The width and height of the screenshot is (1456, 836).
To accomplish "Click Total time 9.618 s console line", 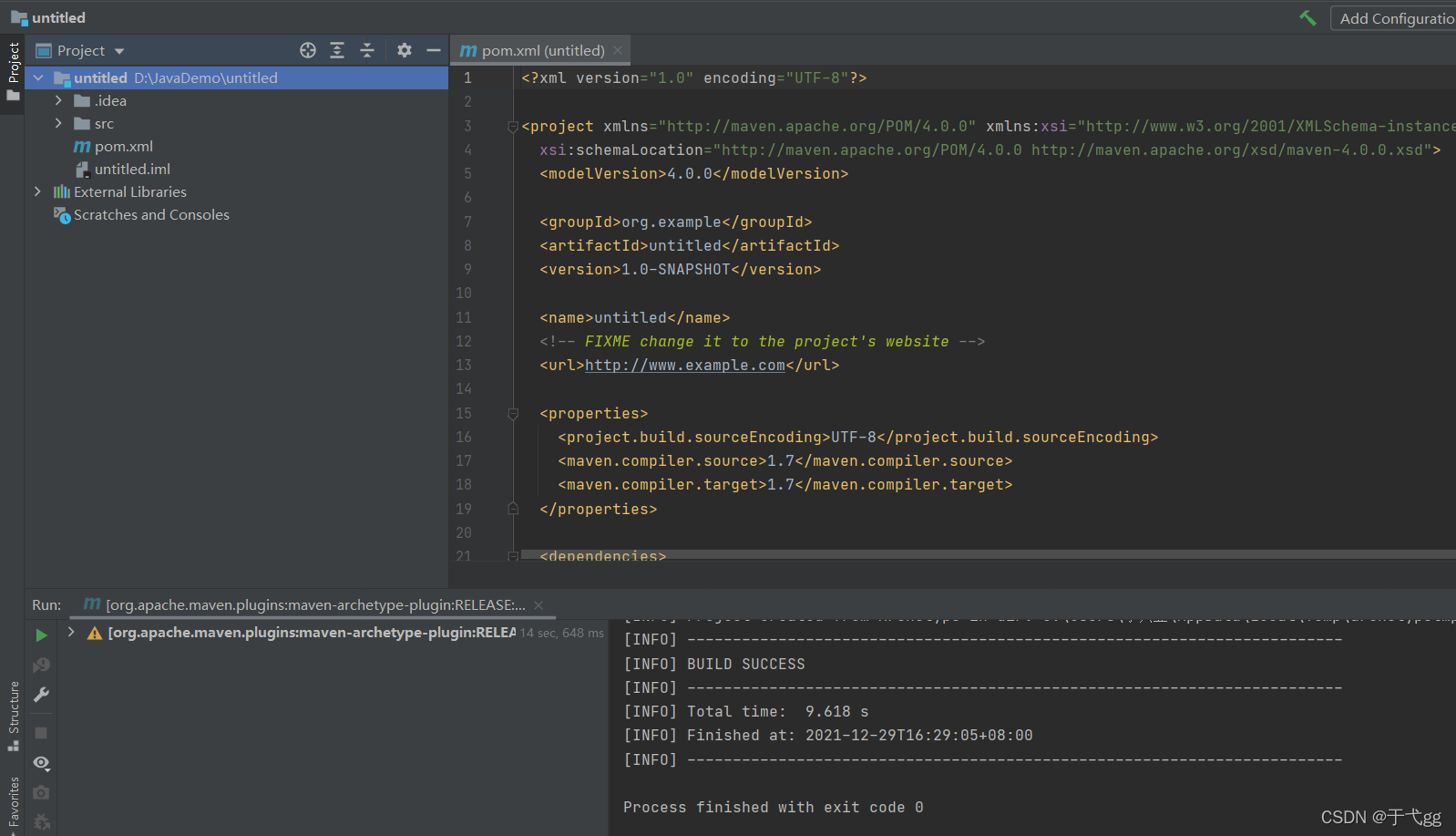I will (745, 711).
